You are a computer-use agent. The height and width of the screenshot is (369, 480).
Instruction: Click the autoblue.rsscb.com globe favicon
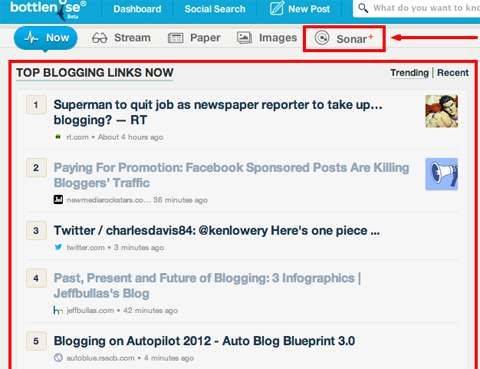pyautogui.click(x=58, y=358)
